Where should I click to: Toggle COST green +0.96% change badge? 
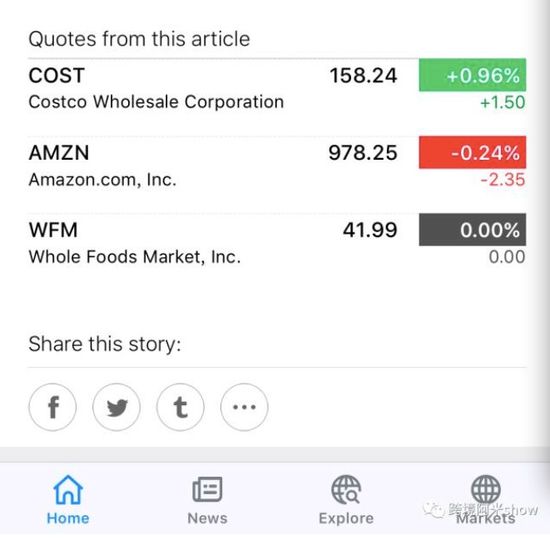tap(472, 75)
